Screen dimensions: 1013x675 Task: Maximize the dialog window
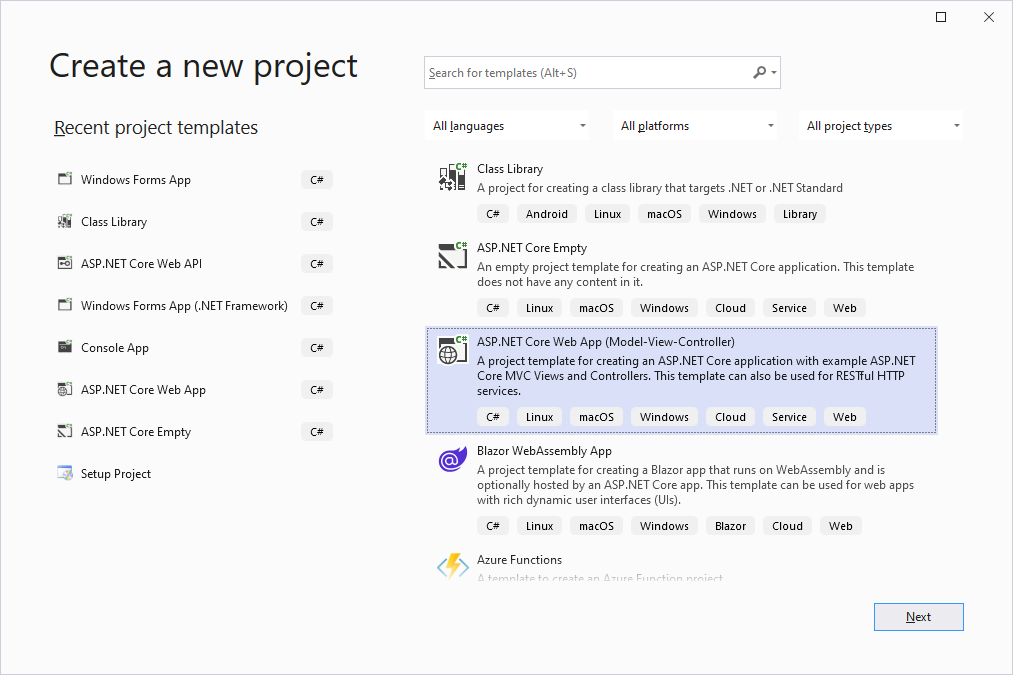tap(941, 17)
